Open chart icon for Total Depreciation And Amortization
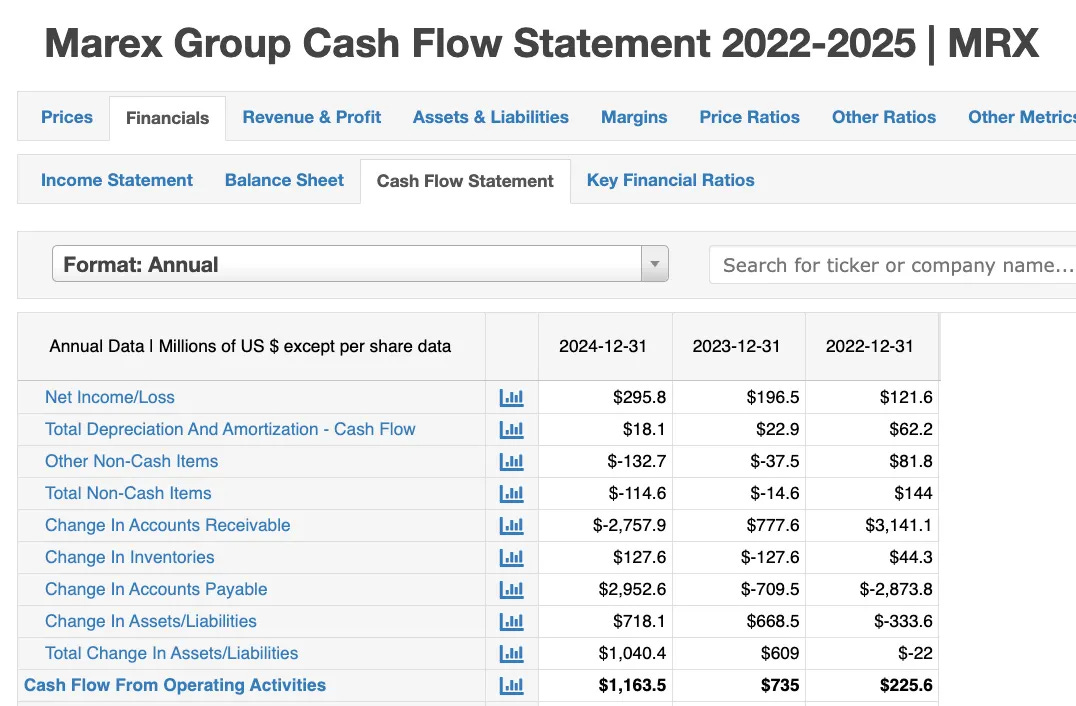The image size is (1076, 706). 511,430
